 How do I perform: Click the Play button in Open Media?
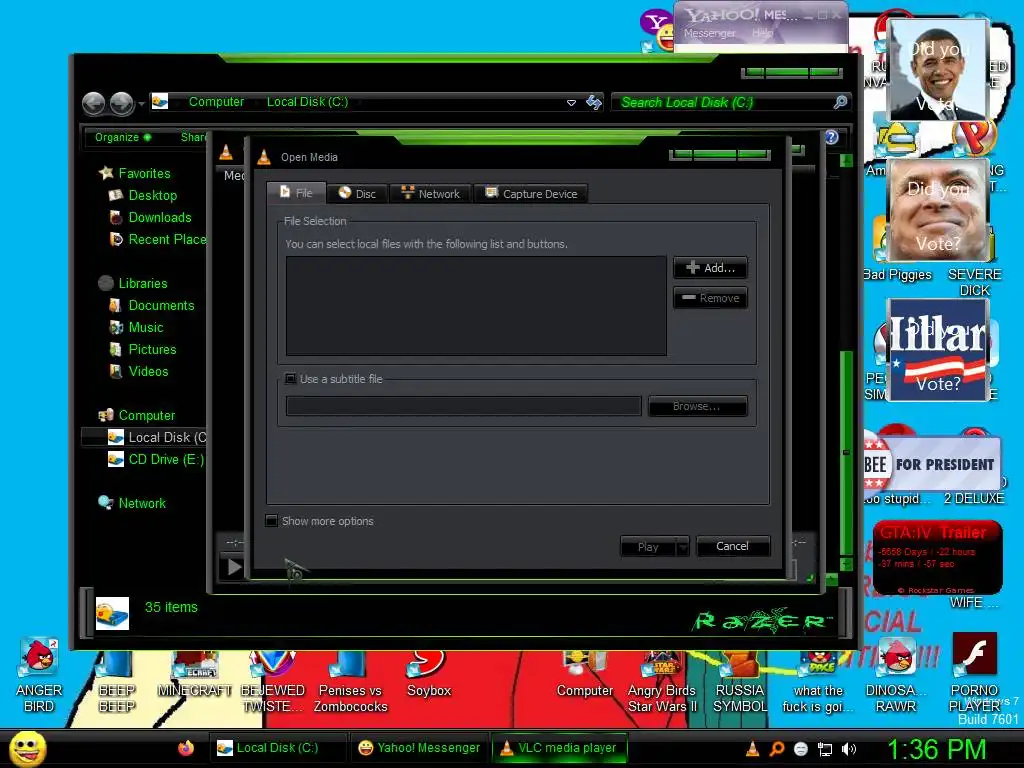pos(647,547)
